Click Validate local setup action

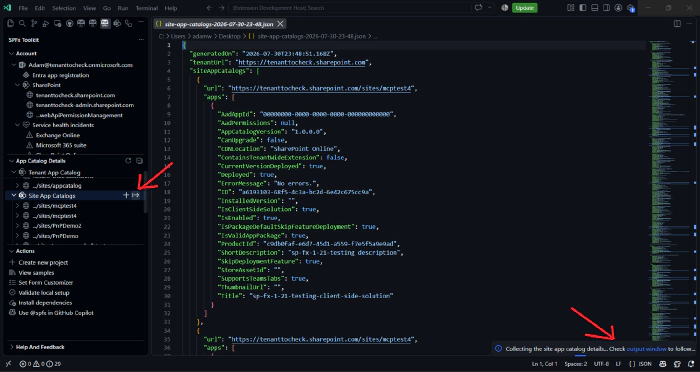pyautogui.click(x=39, y=293)
